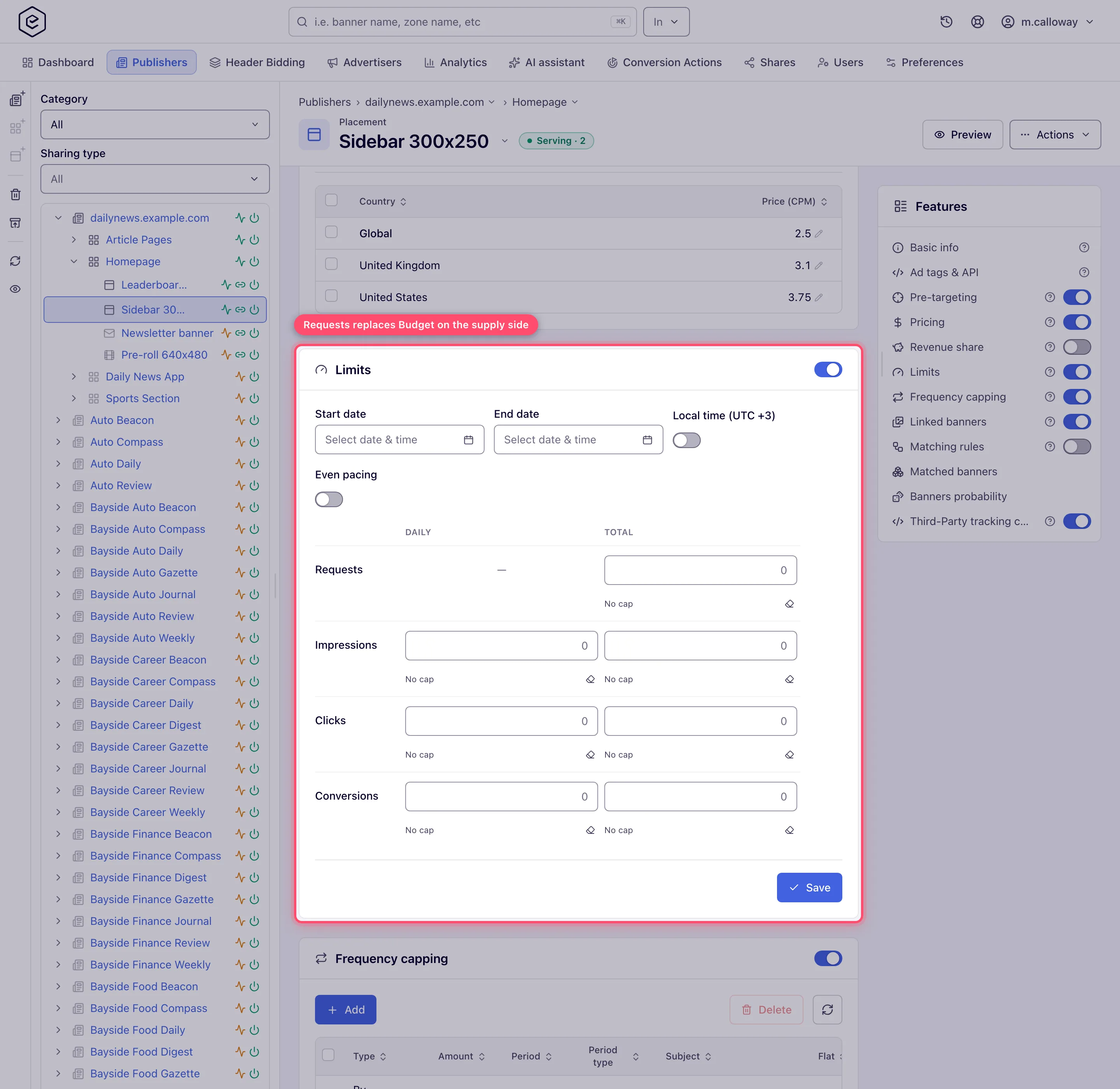Viewport: 1120px width, 1089px height.
Task: Open the Conversion Actions tab
Action: pyautogui.click(x=664, y=62)
